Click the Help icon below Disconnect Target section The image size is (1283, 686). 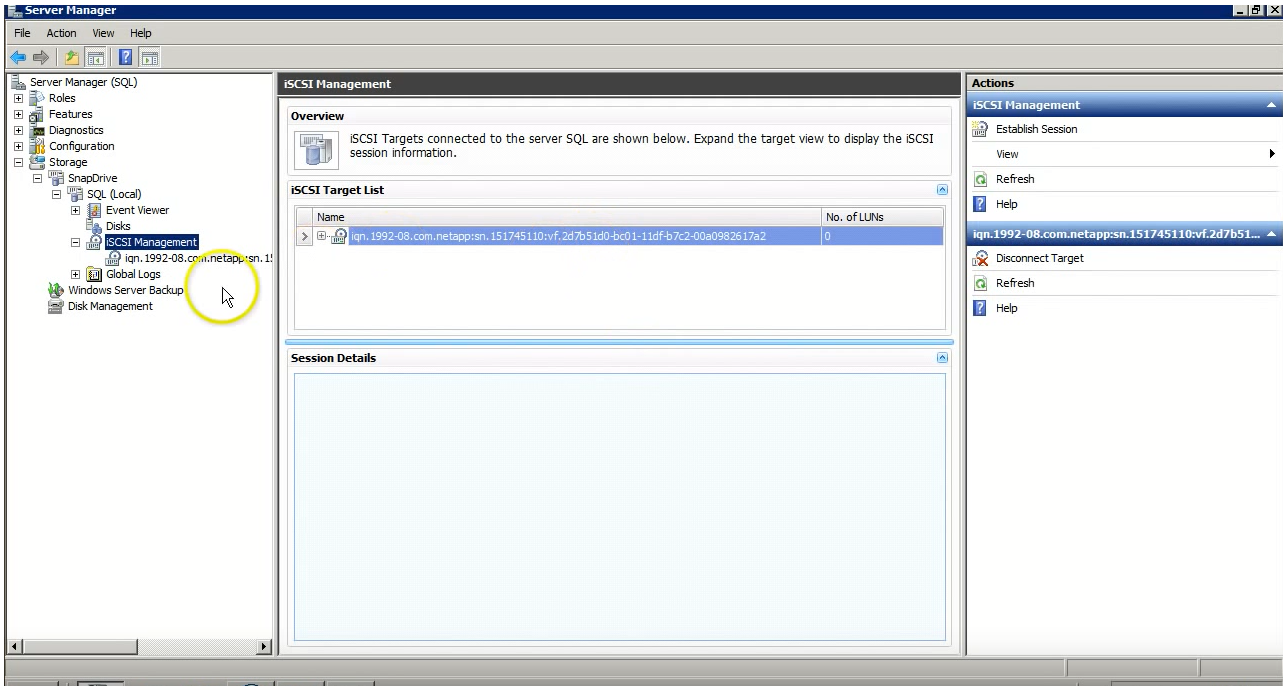tap(981, 308)
